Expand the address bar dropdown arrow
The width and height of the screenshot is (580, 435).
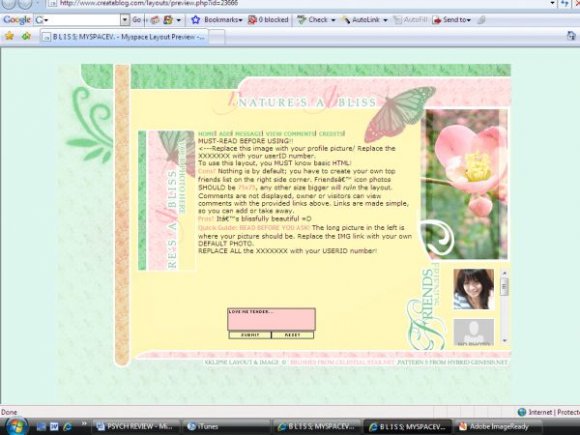552,3
